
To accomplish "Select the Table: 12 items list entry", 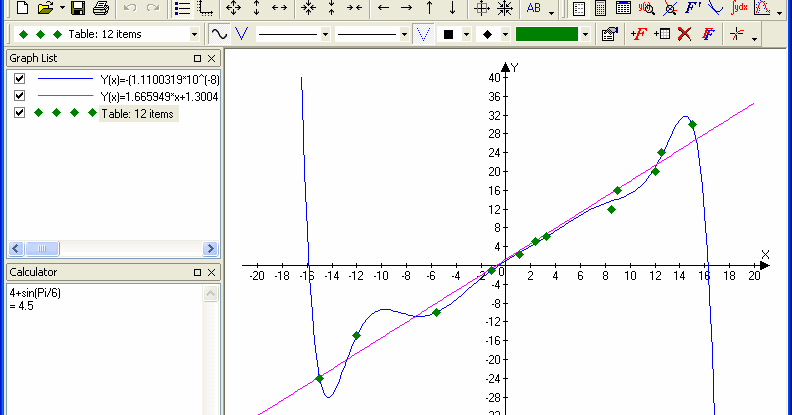I will click(x=137, y=114).
